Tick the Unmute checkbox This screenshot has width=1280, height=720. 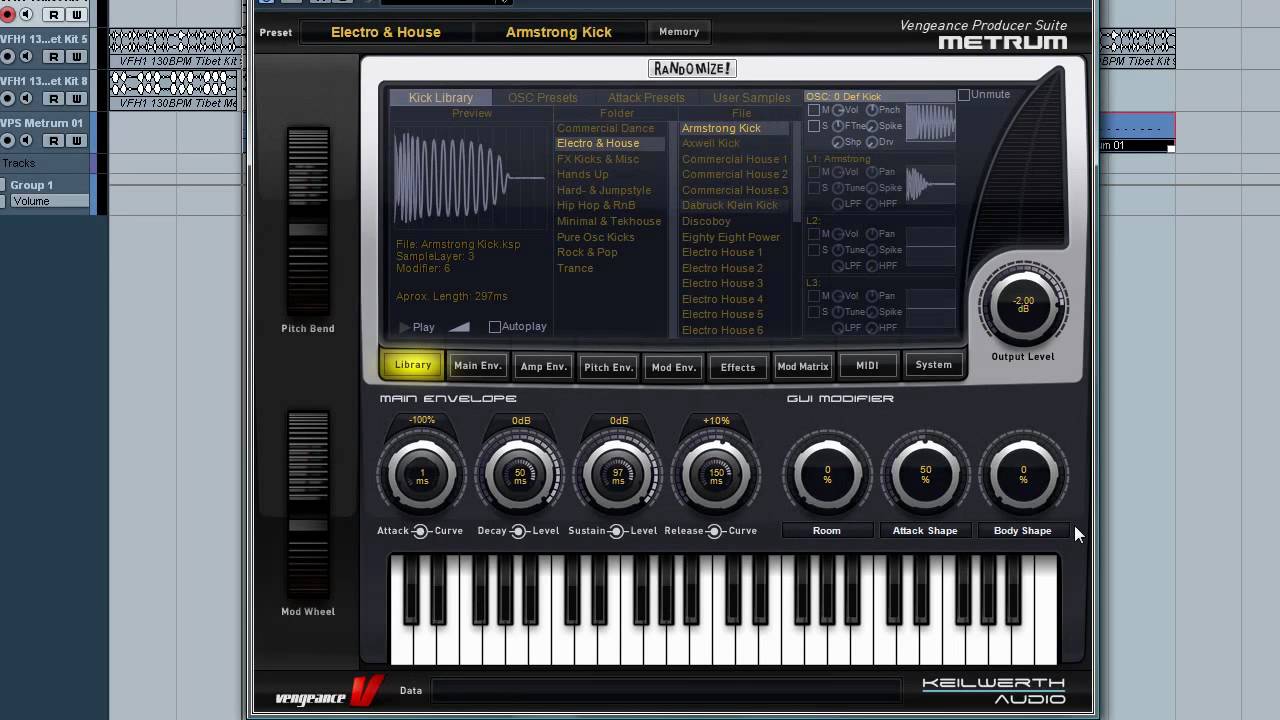tap(964, 95)
